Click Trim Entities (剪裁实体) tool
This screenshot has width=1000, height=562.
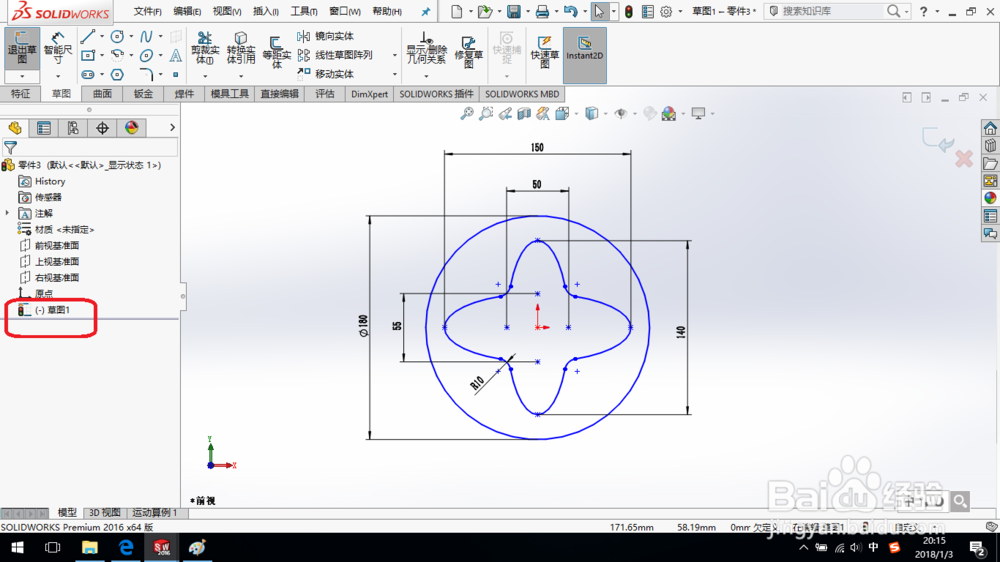205,48
